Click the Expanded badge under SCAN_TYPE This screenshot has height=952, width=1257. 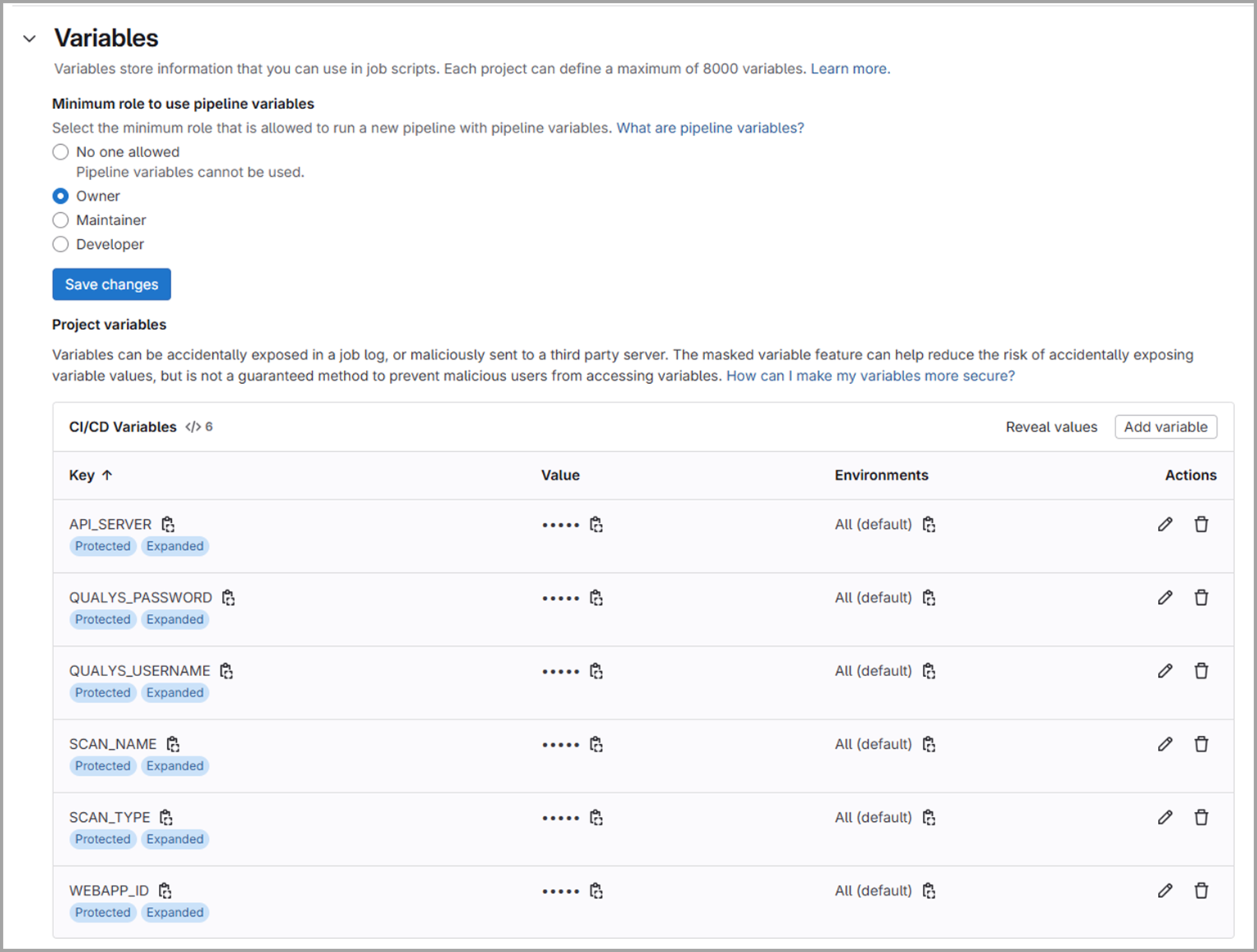(175, 839)
